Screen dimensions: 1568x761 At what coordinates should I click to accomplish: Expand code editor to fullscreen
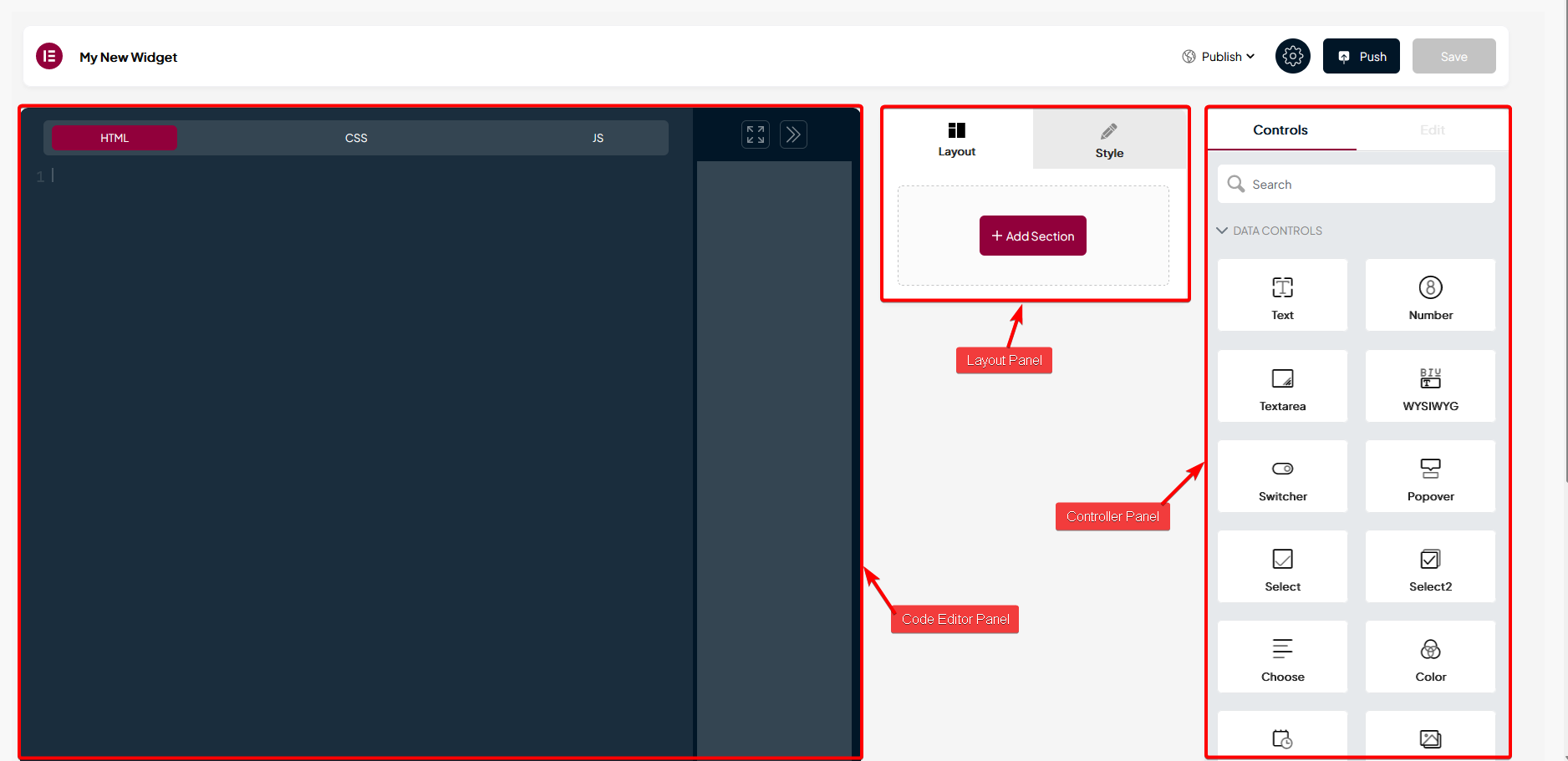[756, 134]
